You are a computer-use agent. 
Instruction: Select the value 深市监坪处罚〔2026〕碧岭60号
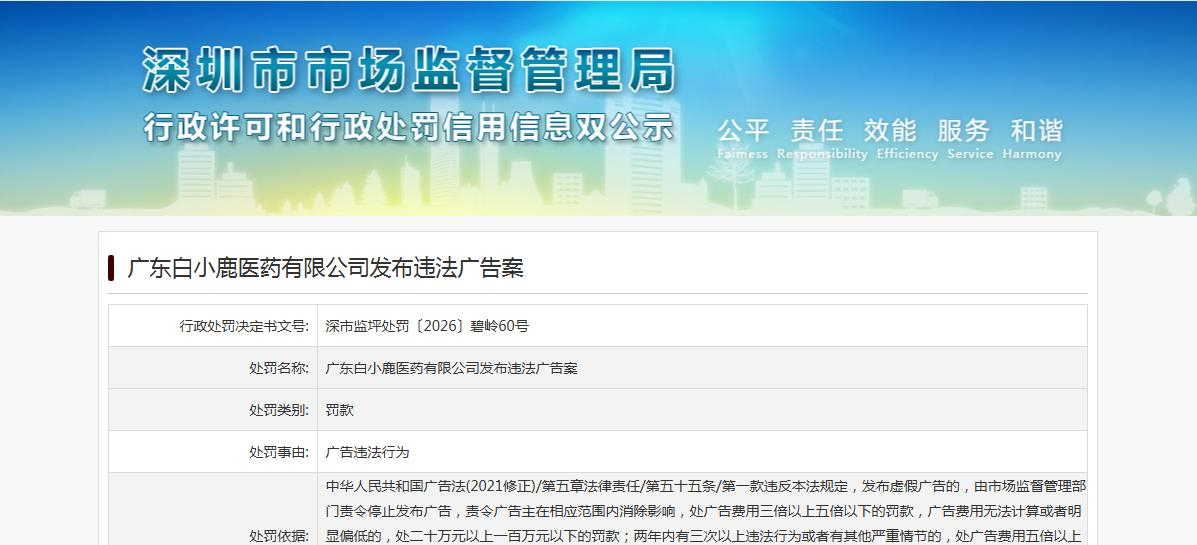click(x=427, y=326)
